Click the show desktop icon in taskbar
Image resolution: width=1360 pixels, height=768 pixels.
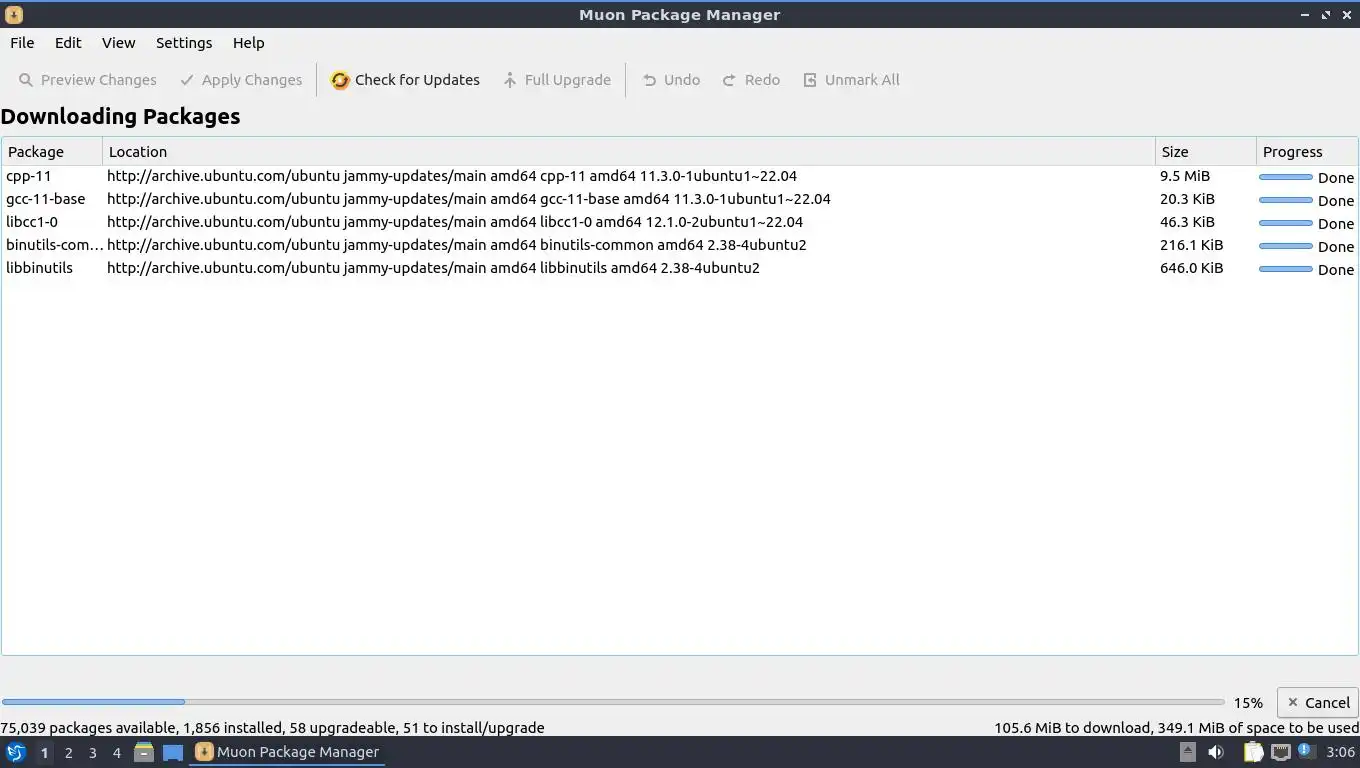tap(173, 752)
